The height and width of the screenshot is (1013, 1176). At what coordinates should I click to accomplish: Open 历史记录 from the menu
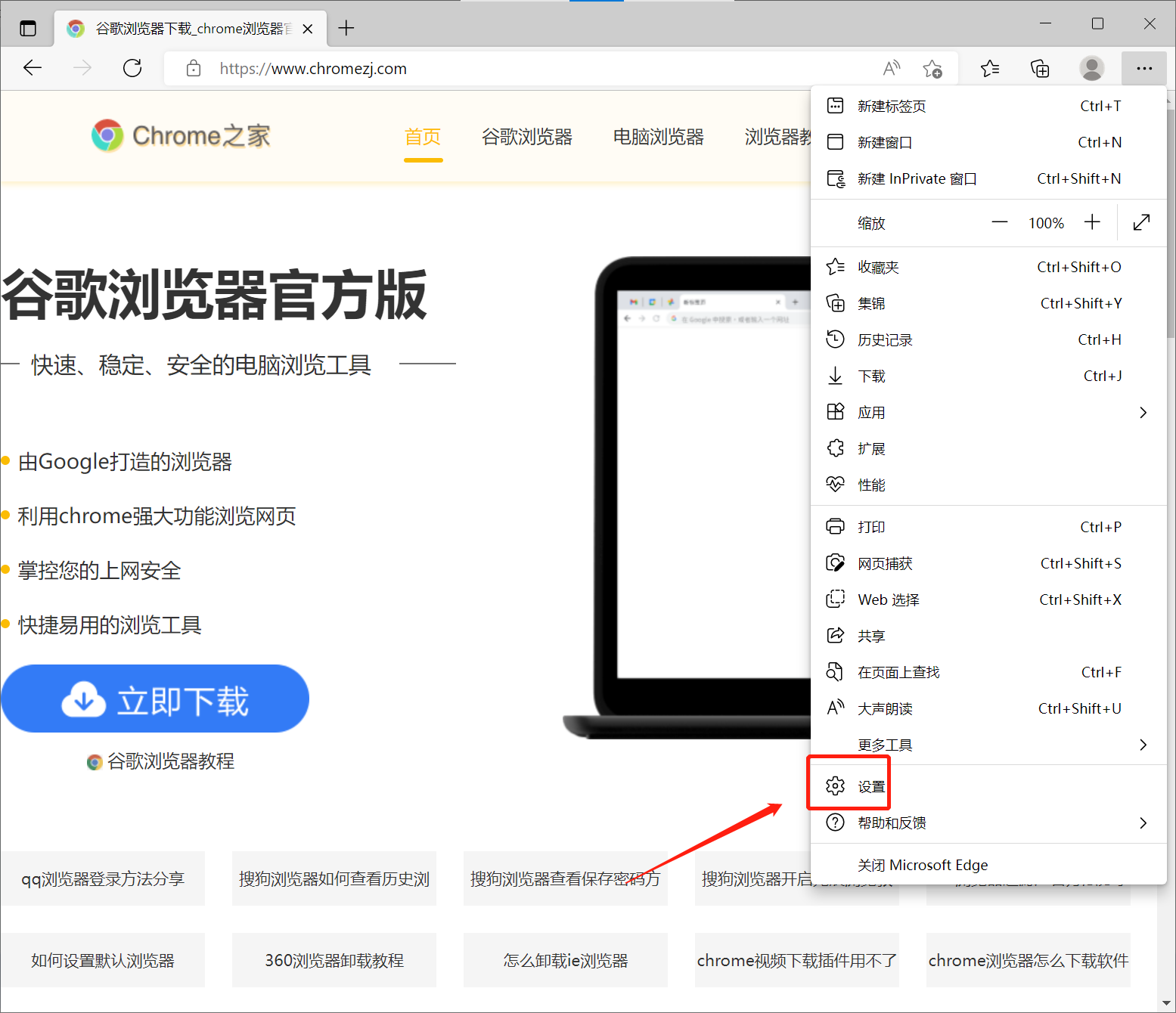(886, 339)
